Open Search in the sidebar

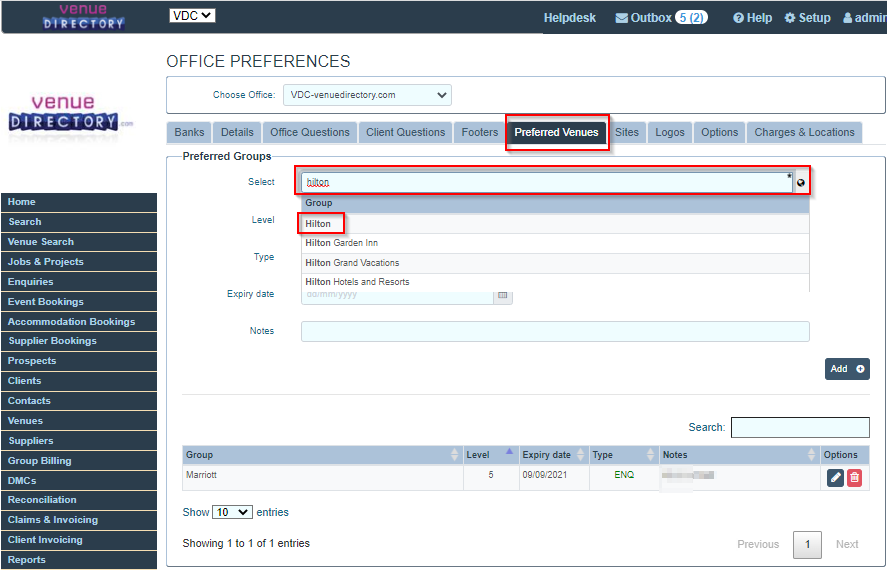(x=79, y=222)
